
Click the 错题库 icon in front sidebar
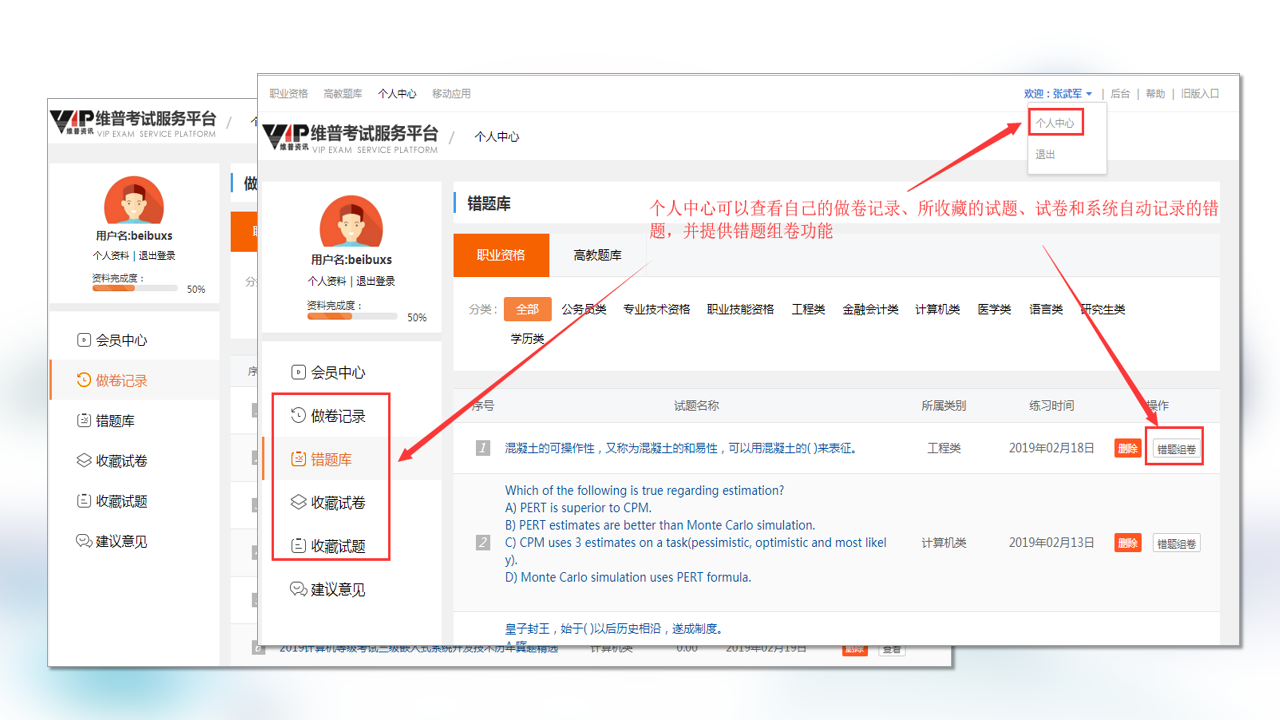[x=298, y=460]
